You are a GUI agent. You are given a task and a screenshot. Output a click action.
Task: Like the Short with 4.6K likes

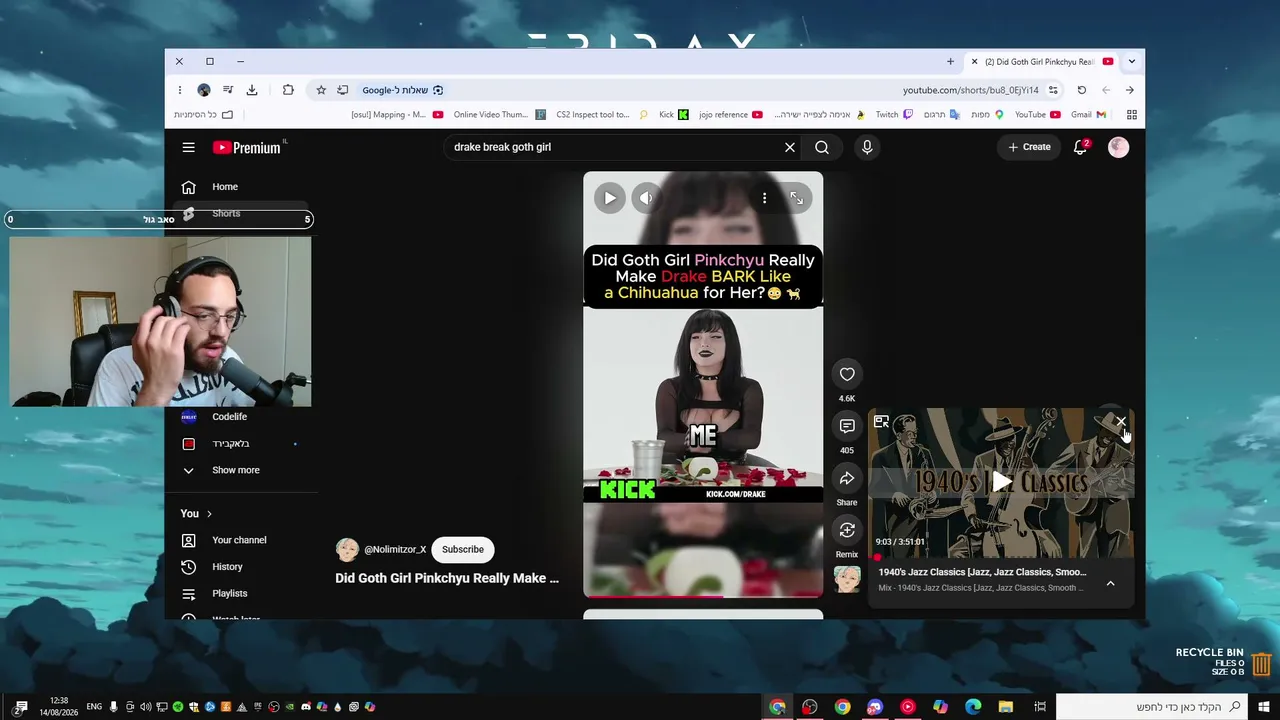(847, 374)
